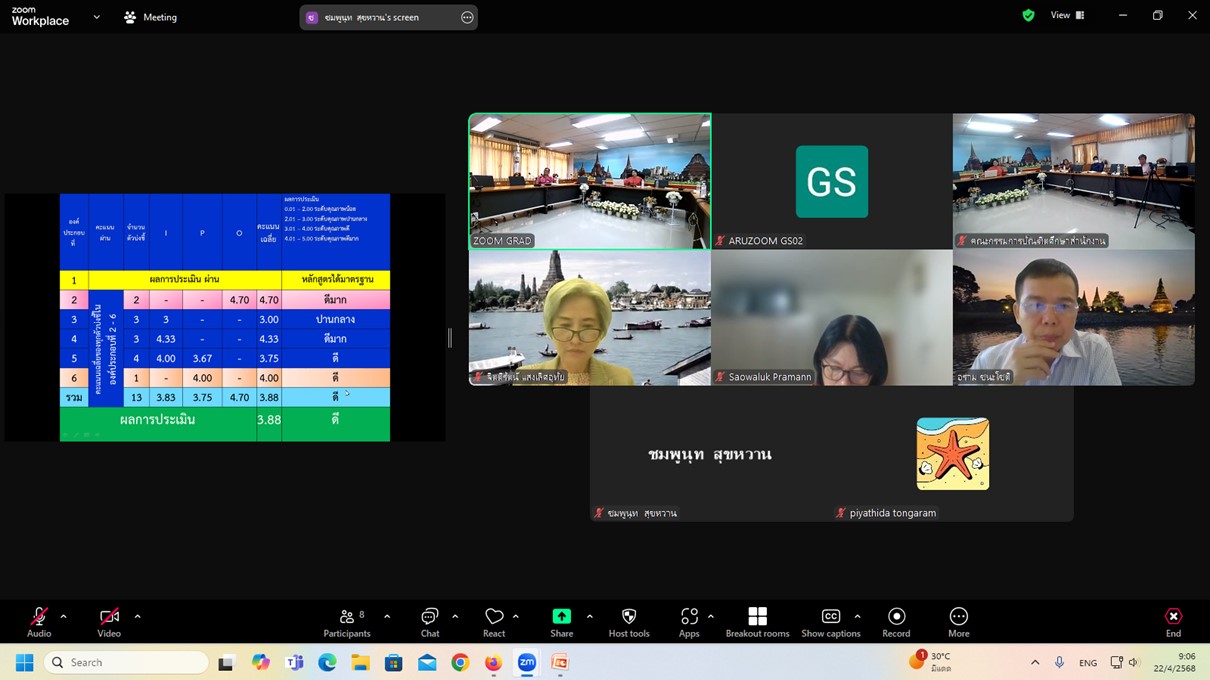
Task: Click the ปานกลาง cell in row 3
Action: [x=335, y=319]
